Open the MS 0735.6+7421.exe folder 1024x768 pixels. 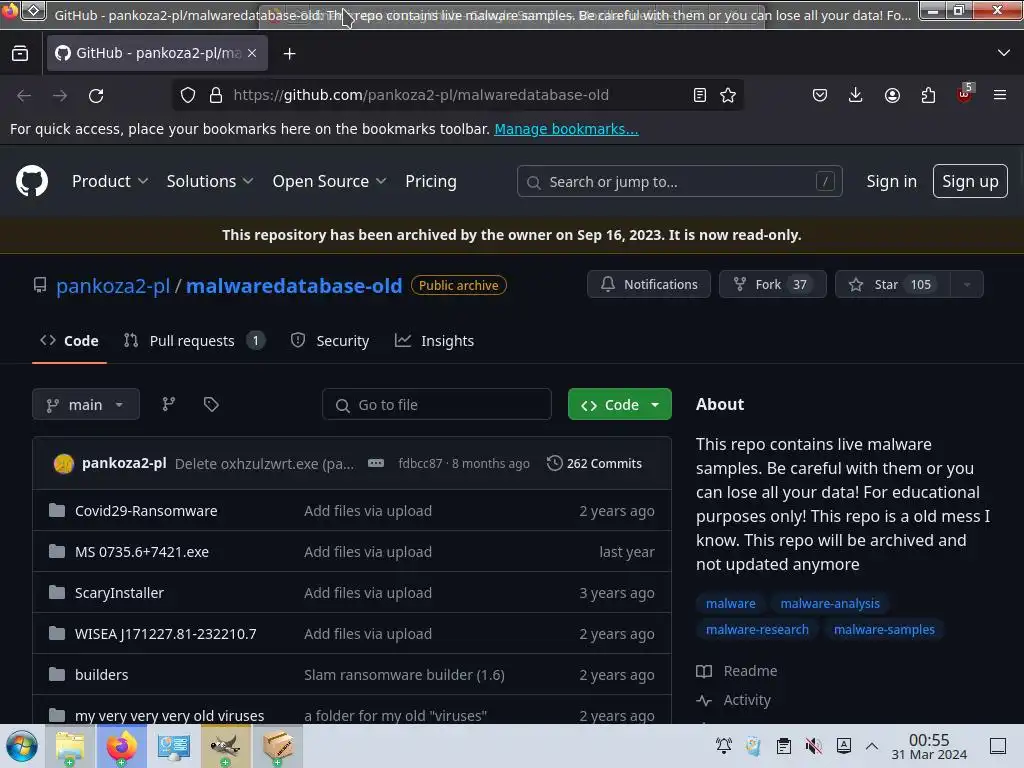(142, 552)
